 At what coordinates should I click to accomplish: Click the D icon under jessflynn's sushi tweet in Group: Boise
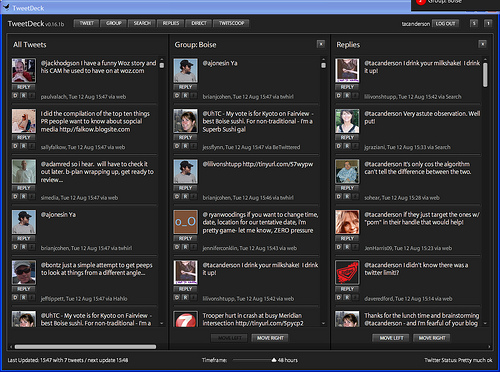click(x=177, y=146)
